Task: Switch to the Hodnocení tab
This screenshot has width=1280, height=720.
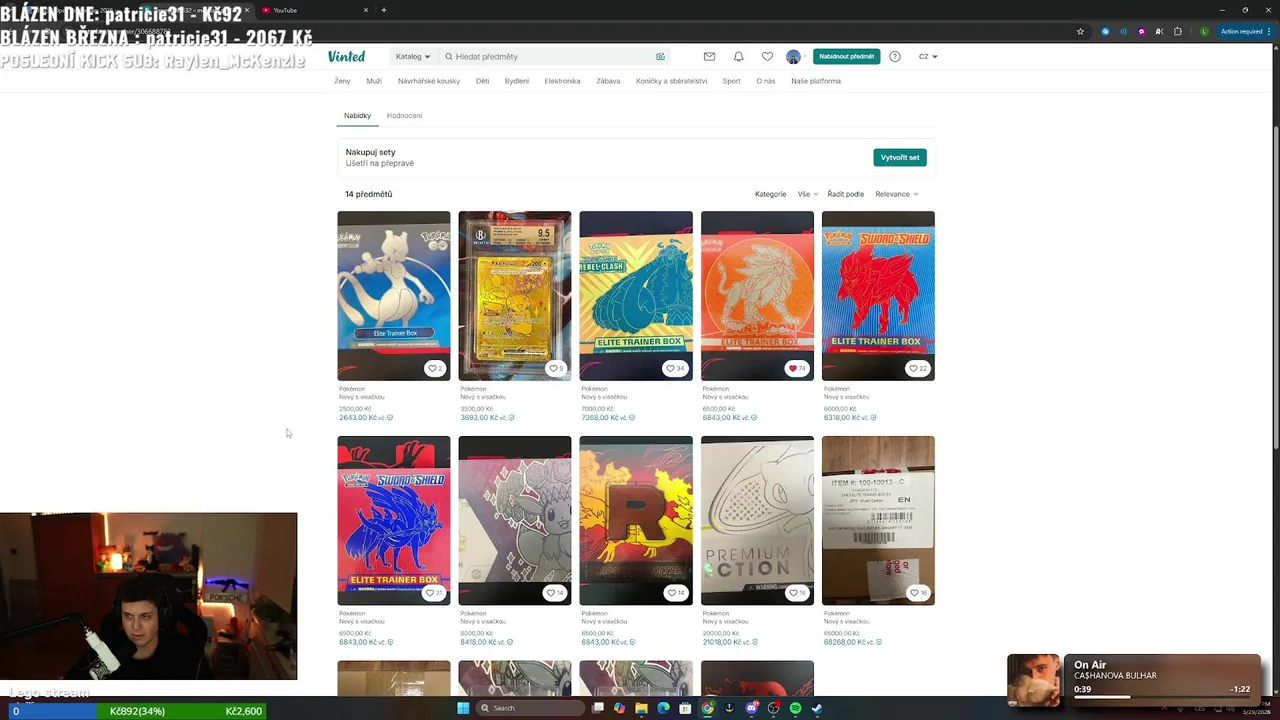Action: [404, 116]
